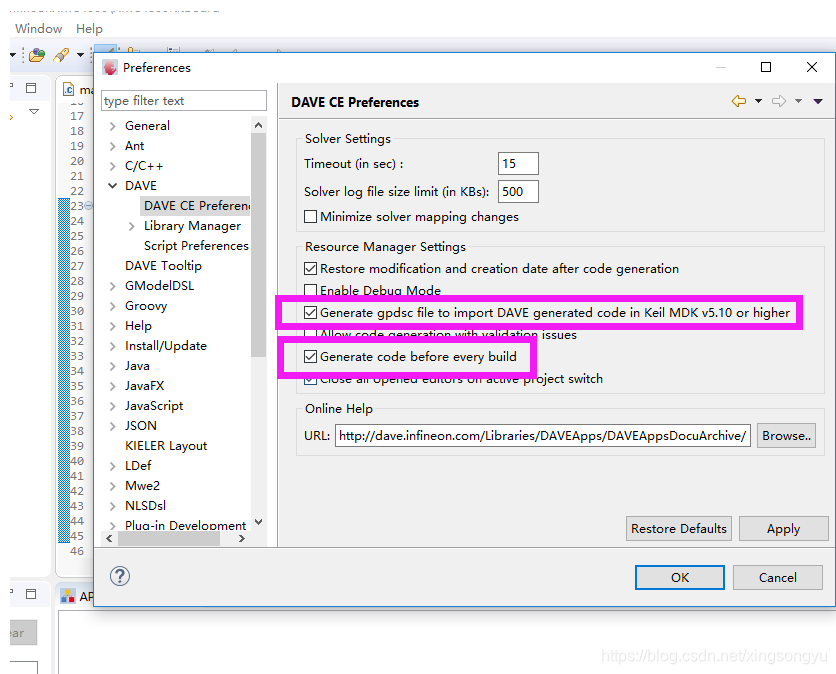Viewport: 836px width, 674px height.
Task: Select KIELER Layout tree item
Action: [166, 446]
